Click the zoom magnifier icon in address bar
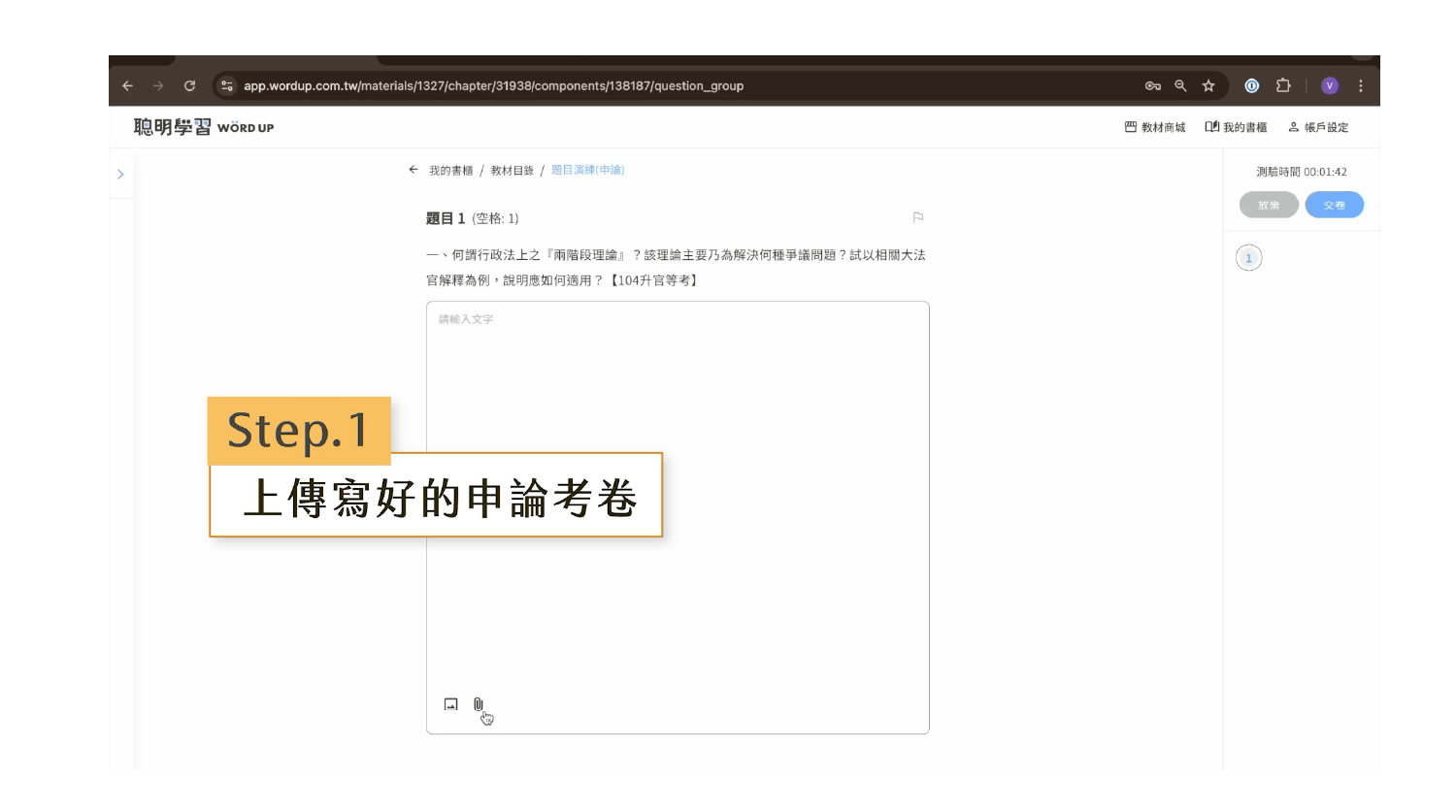 coord(1180,85)
